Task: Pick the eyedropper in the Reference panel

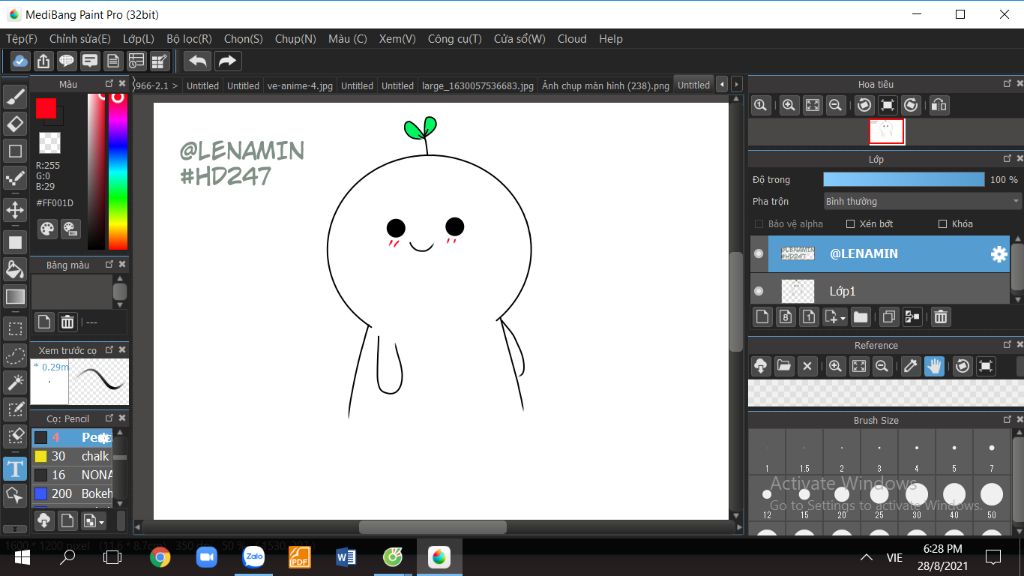Action: tap(910, 366)
